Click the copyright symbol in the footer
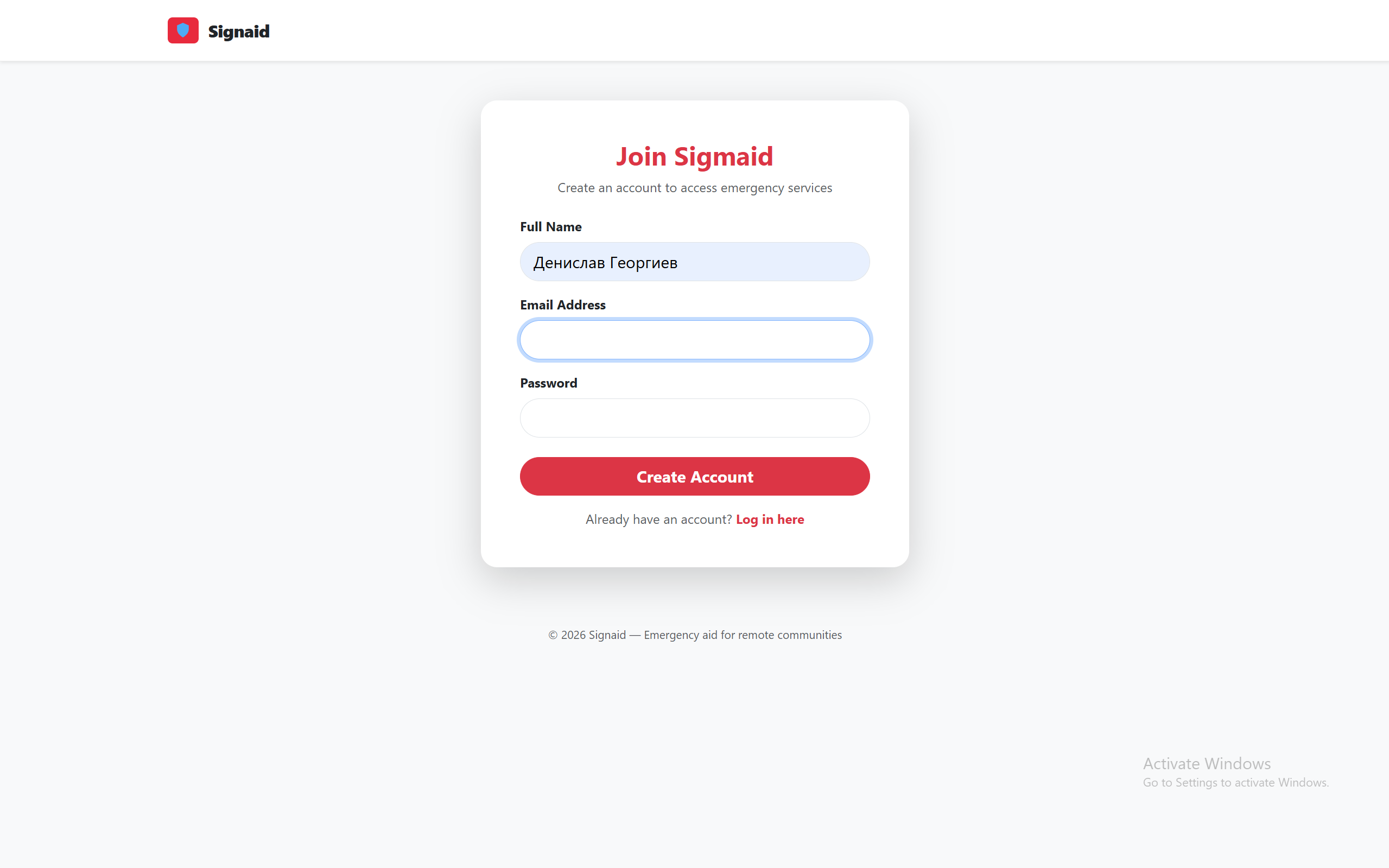The image size is (1389, 868). 553,635
